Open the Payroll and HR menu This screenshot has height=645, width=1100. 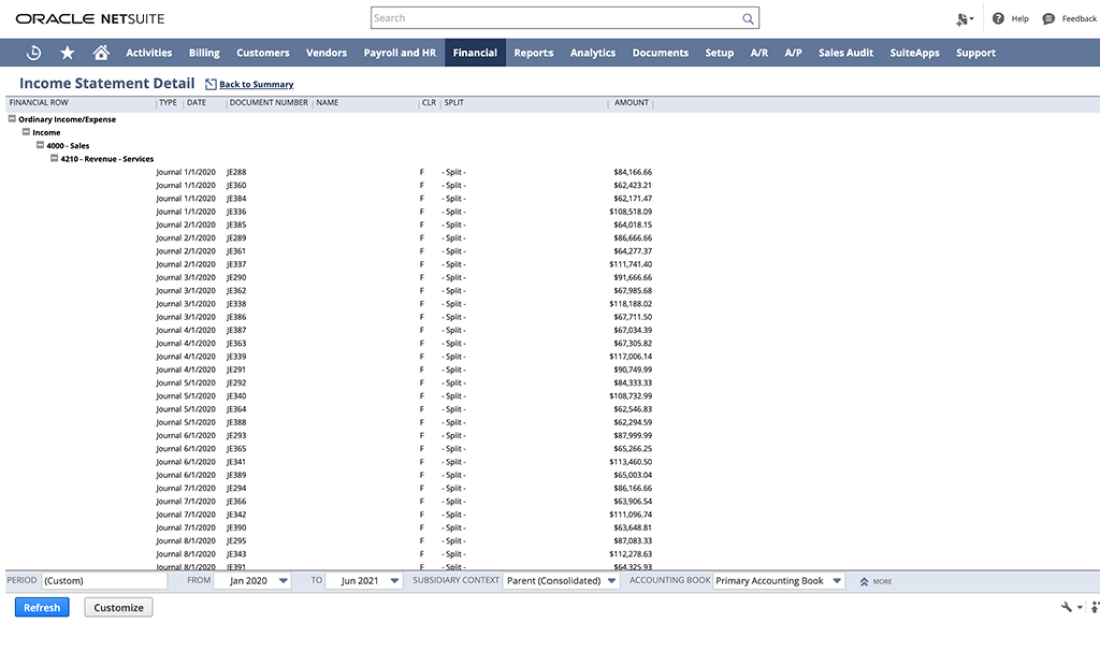(399, 53)
